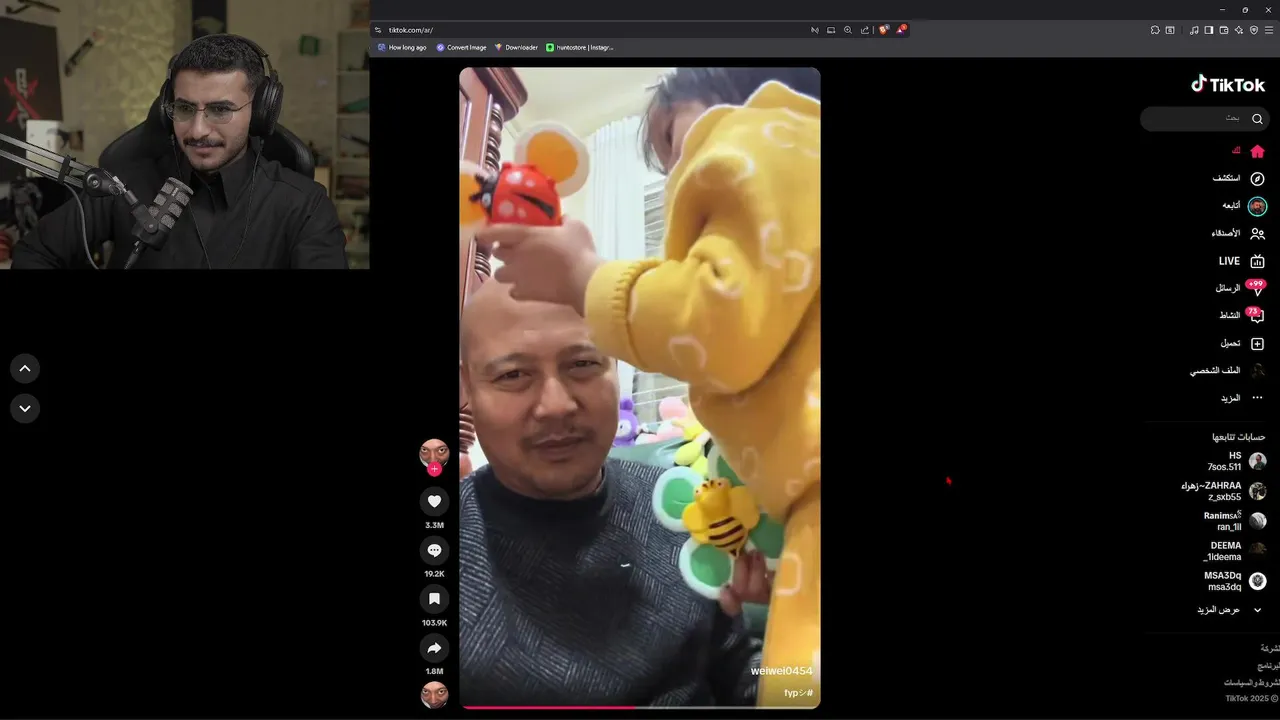Open the Following feed avatar (أتابعه)
The width and height of the screenshot is (1280, 720).
click(1257, 206)
